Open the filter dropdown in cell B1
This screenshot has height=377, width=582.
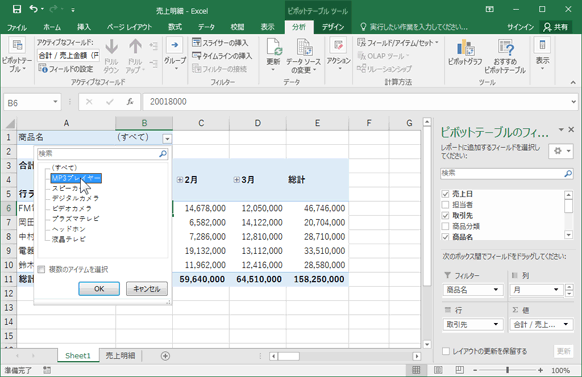point(167,138)
